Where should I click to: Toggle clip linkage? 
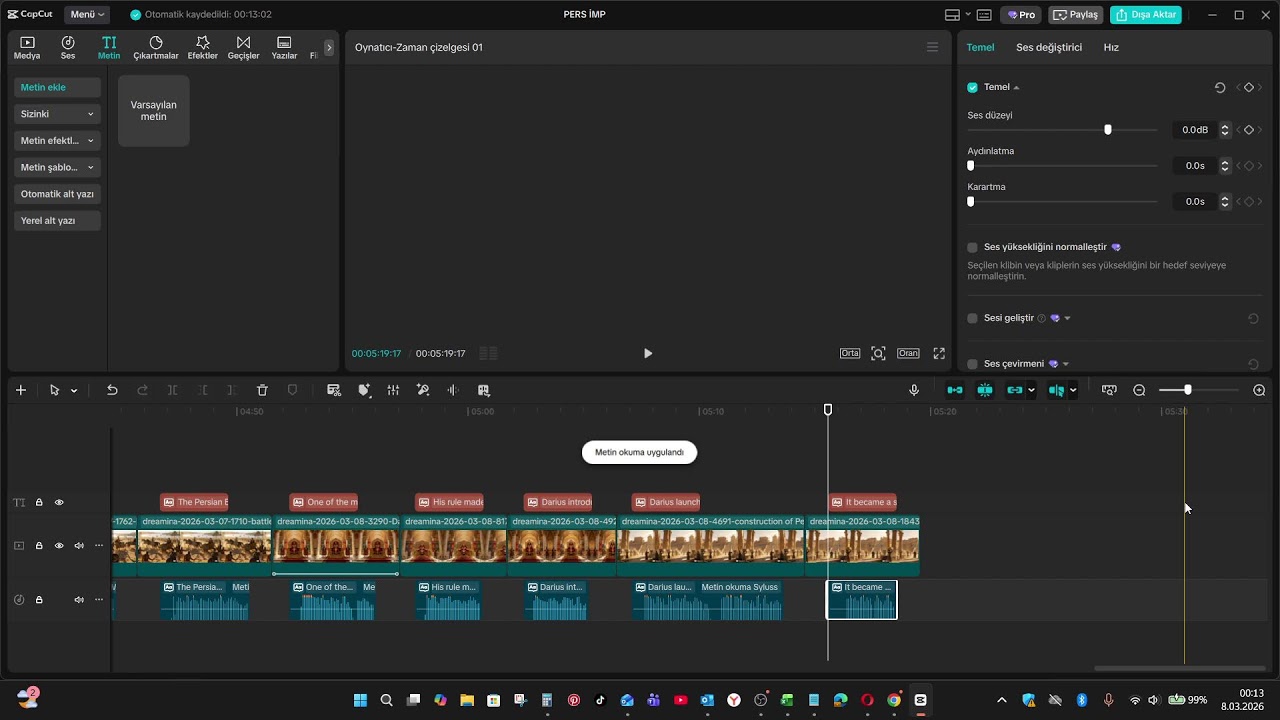1015,390
